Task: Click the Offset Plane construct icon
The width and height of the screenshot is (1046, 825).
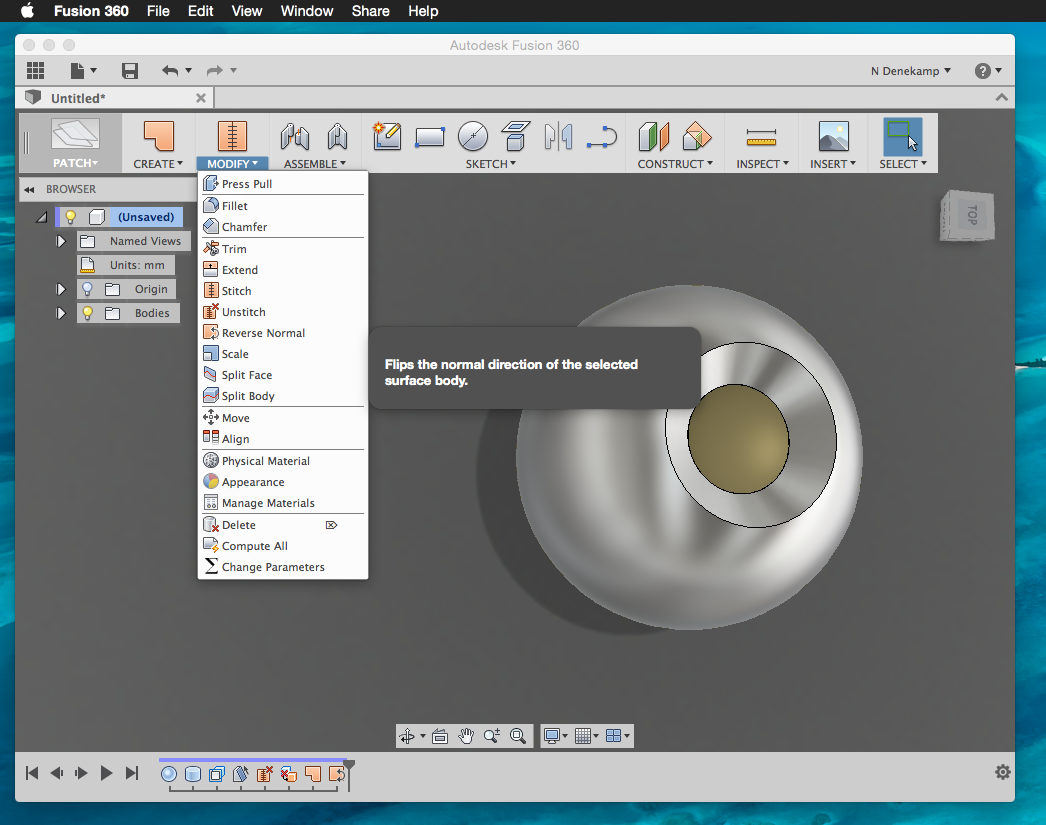Action: [653, 136]
